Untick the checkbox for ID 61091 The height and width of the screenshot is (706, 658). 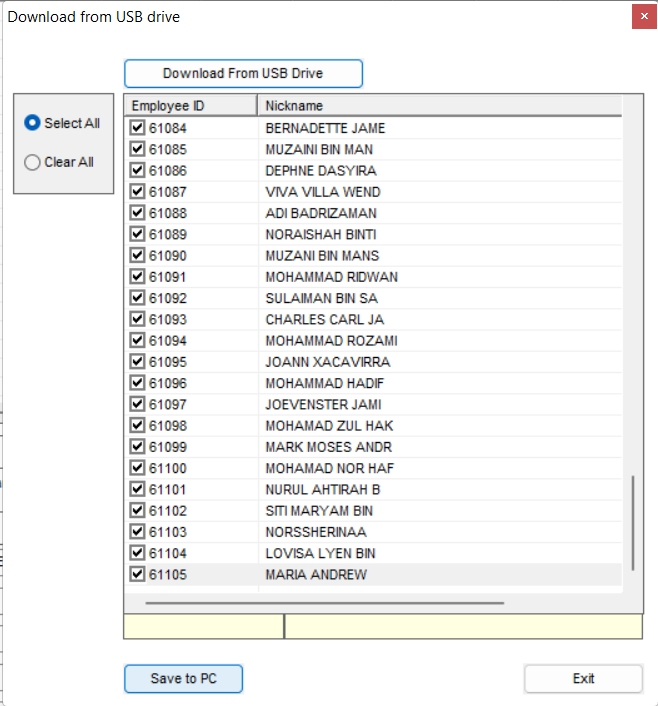coord(138,277)
